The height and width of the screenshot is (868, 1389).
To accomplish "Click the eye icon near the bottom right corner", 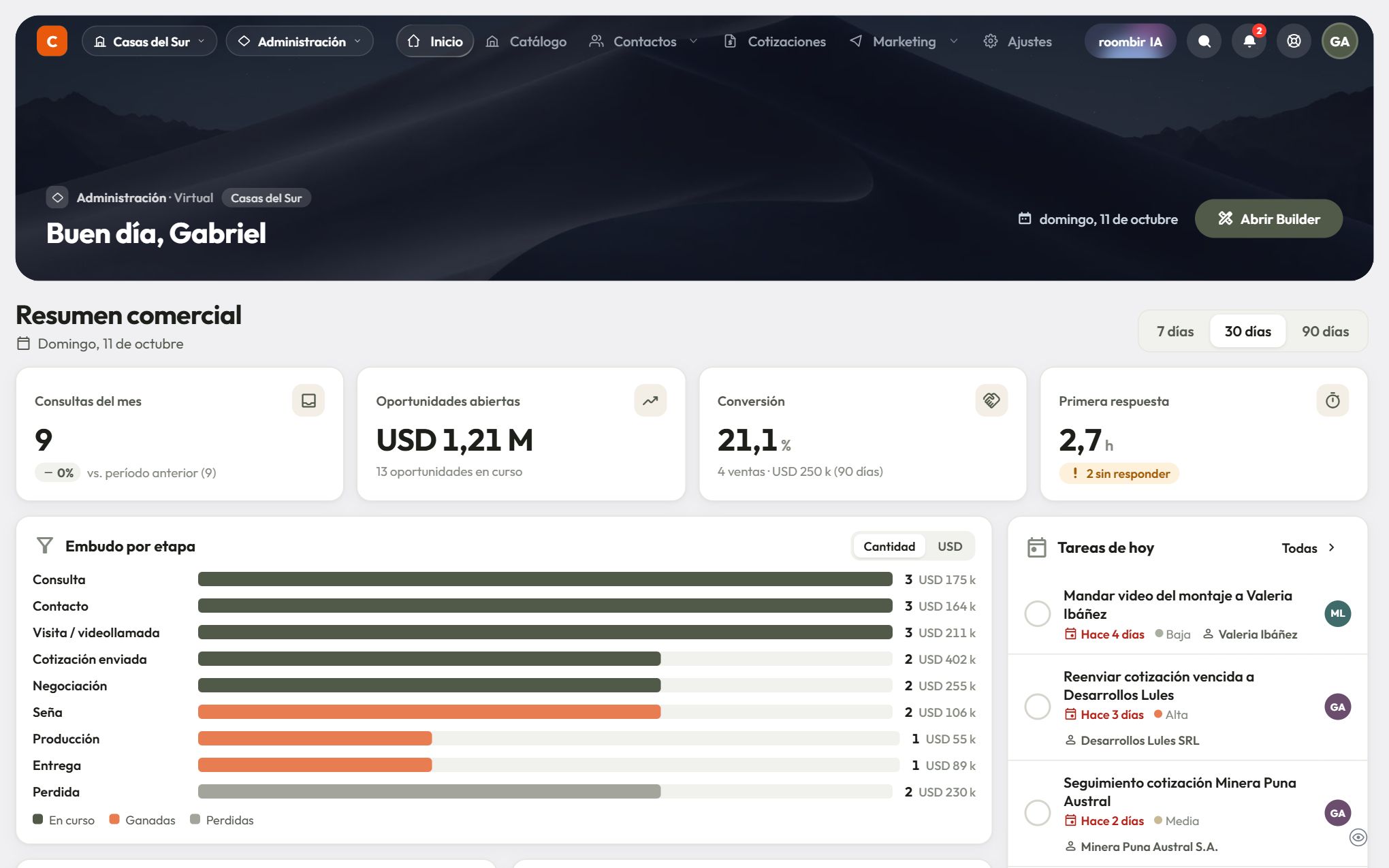I will (x=1358, y=837).
